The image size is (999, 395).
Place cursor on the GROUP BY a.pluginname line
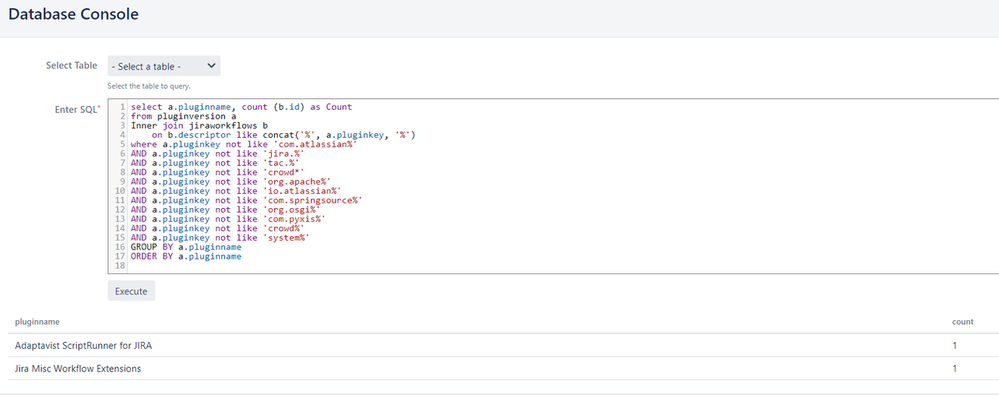coord(186,247)
